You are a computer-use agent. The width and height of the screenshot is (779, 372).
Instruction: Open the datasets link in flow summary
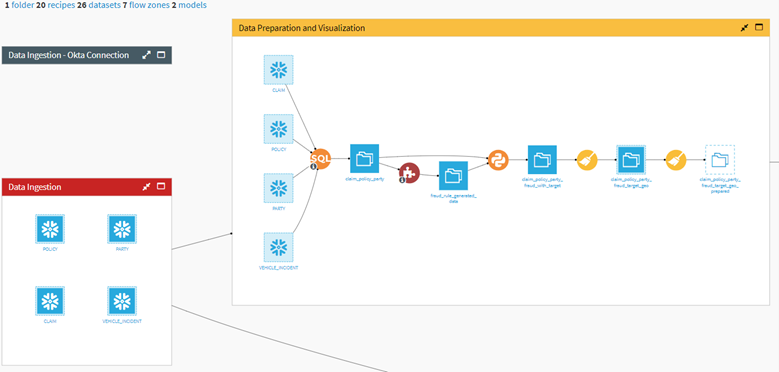click(104, 5)
